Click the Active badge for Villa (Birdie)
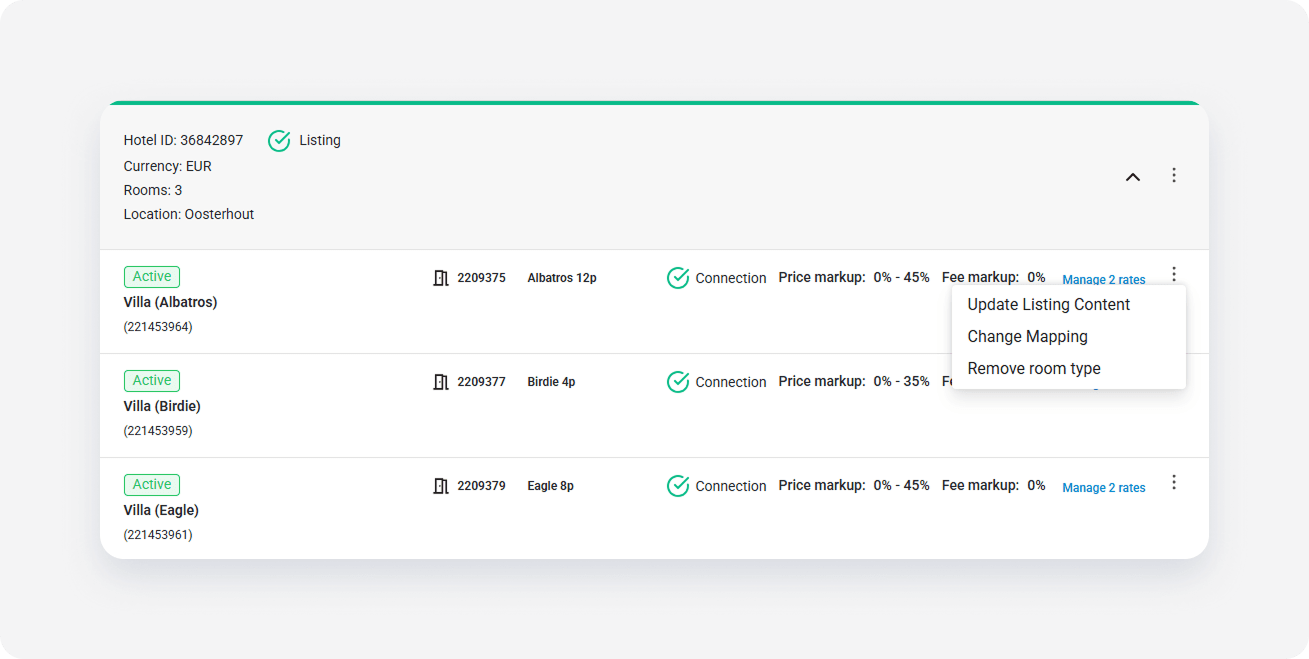The image size is (1309, 659). (152, 381)
